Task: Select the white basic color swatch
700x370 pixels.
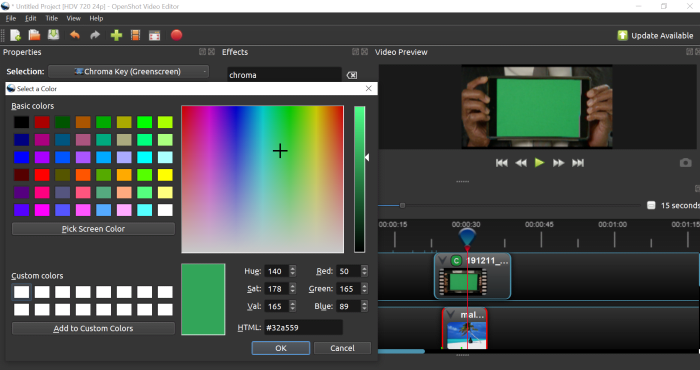Action: (x=165, y=210)
